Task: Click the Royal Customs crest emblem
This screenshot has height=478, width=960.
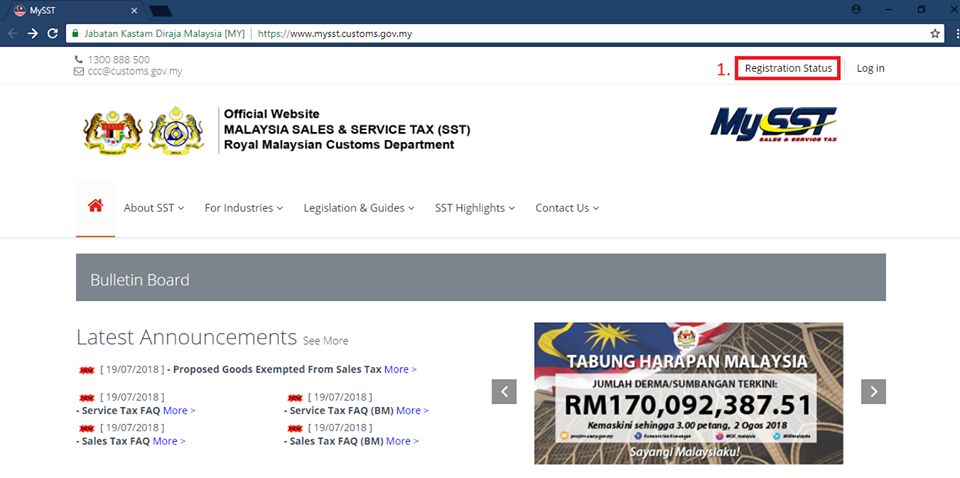Action: point(176,130)
